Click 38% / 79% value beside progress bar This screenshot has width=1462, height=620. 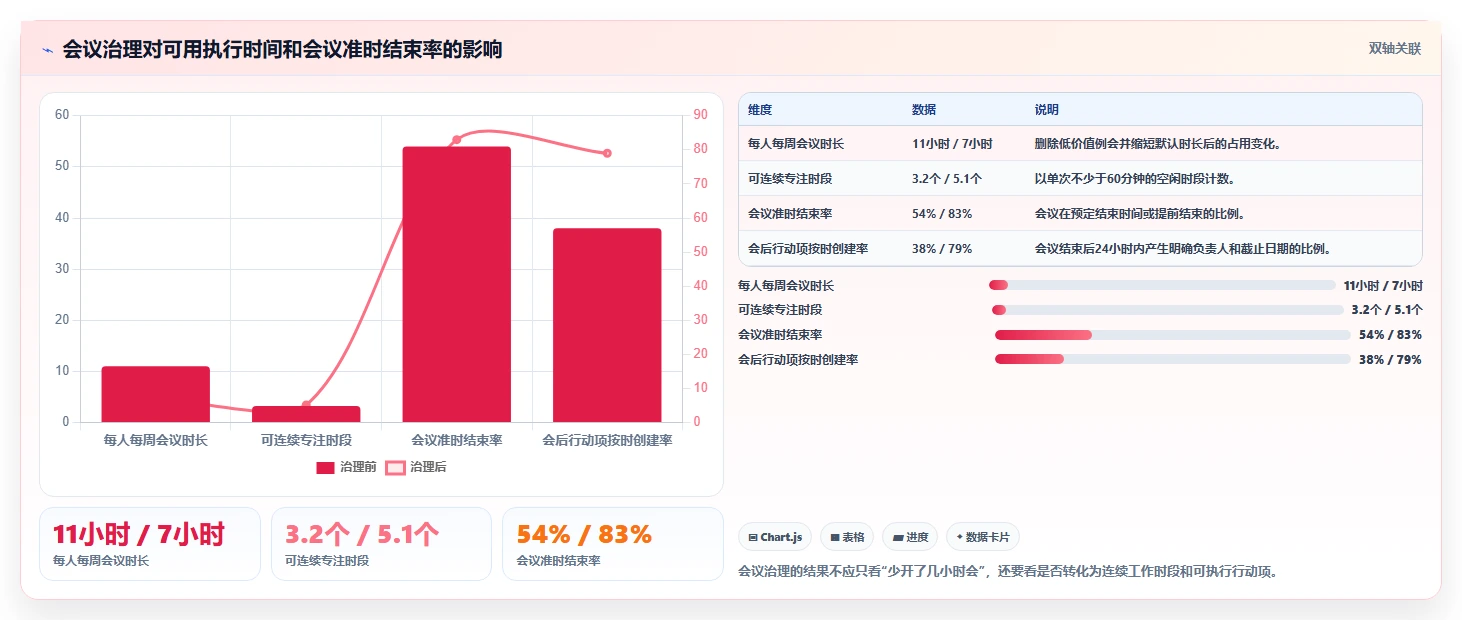point(1390,359)
